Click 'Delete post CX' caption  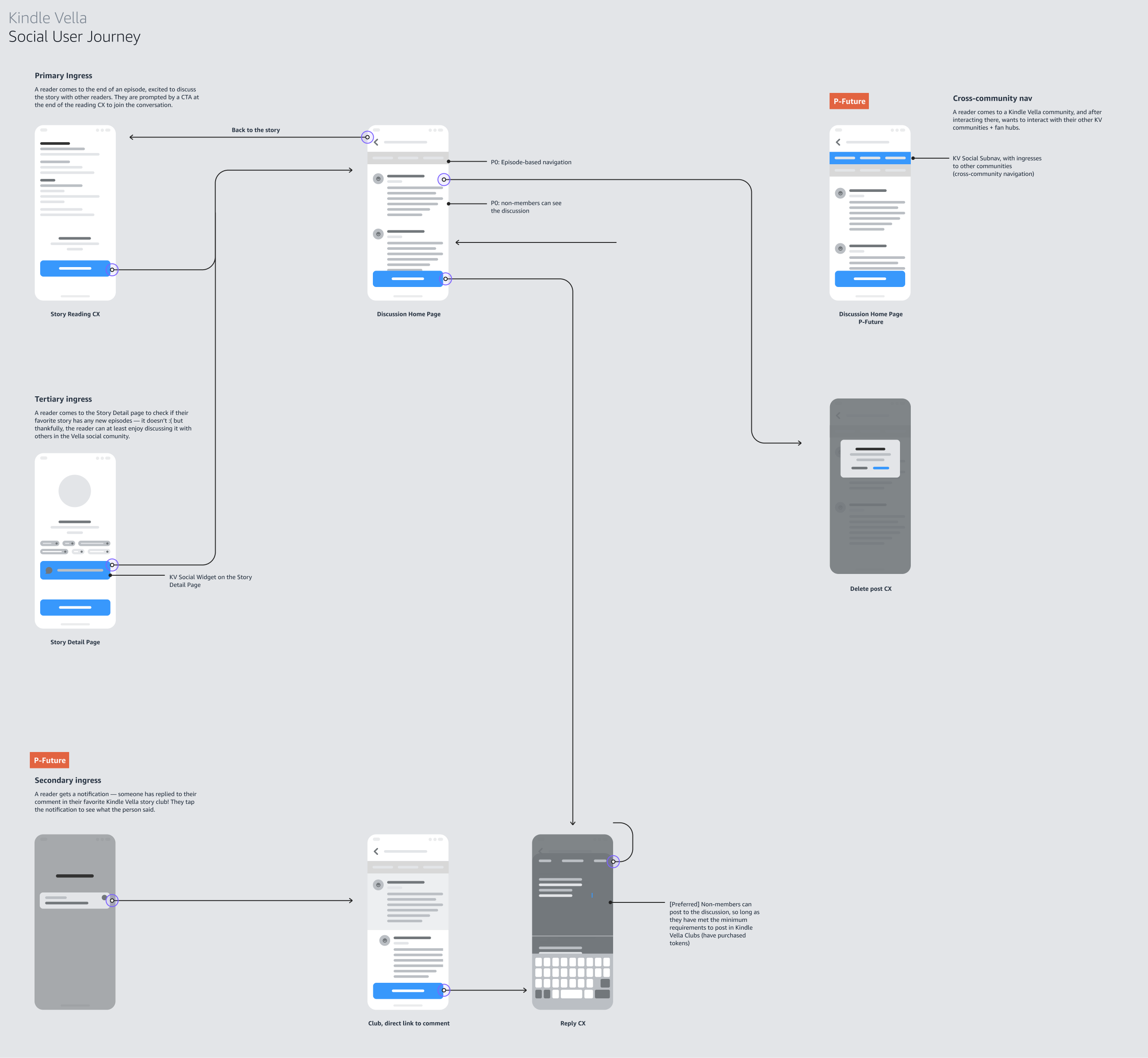click(871, 589)
